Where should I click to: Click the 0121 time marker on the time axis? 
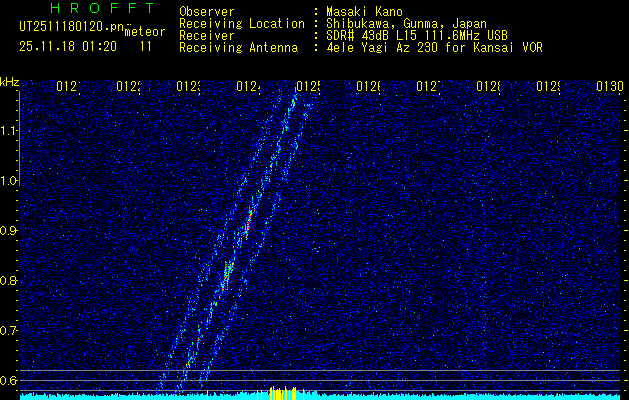click(68, 87)
